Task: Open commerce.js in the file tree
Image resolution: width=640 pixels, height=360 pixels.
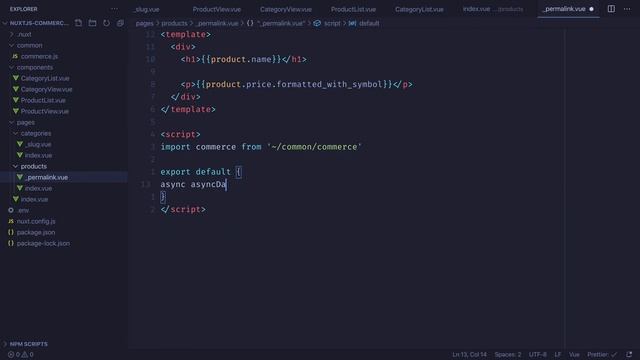Action: tap(39, 56)
